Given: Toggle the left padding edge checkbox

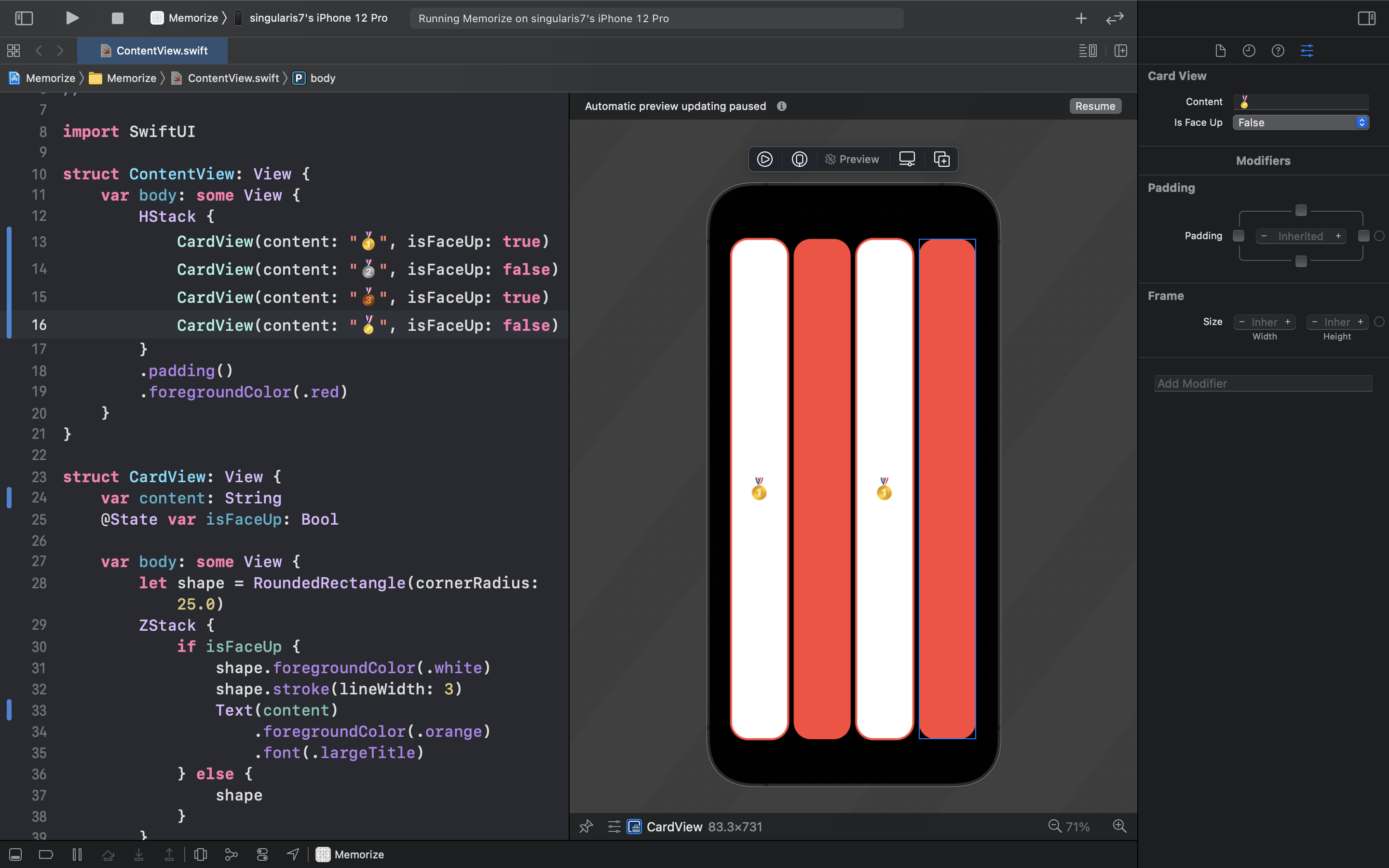Looking at the screenshot, I should click(1238, 236).
